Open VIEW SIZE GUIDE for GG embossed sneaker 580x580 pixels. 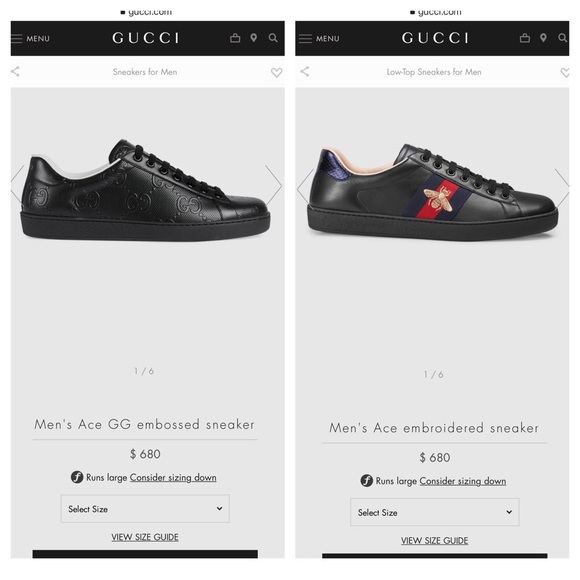click(145, 537)
